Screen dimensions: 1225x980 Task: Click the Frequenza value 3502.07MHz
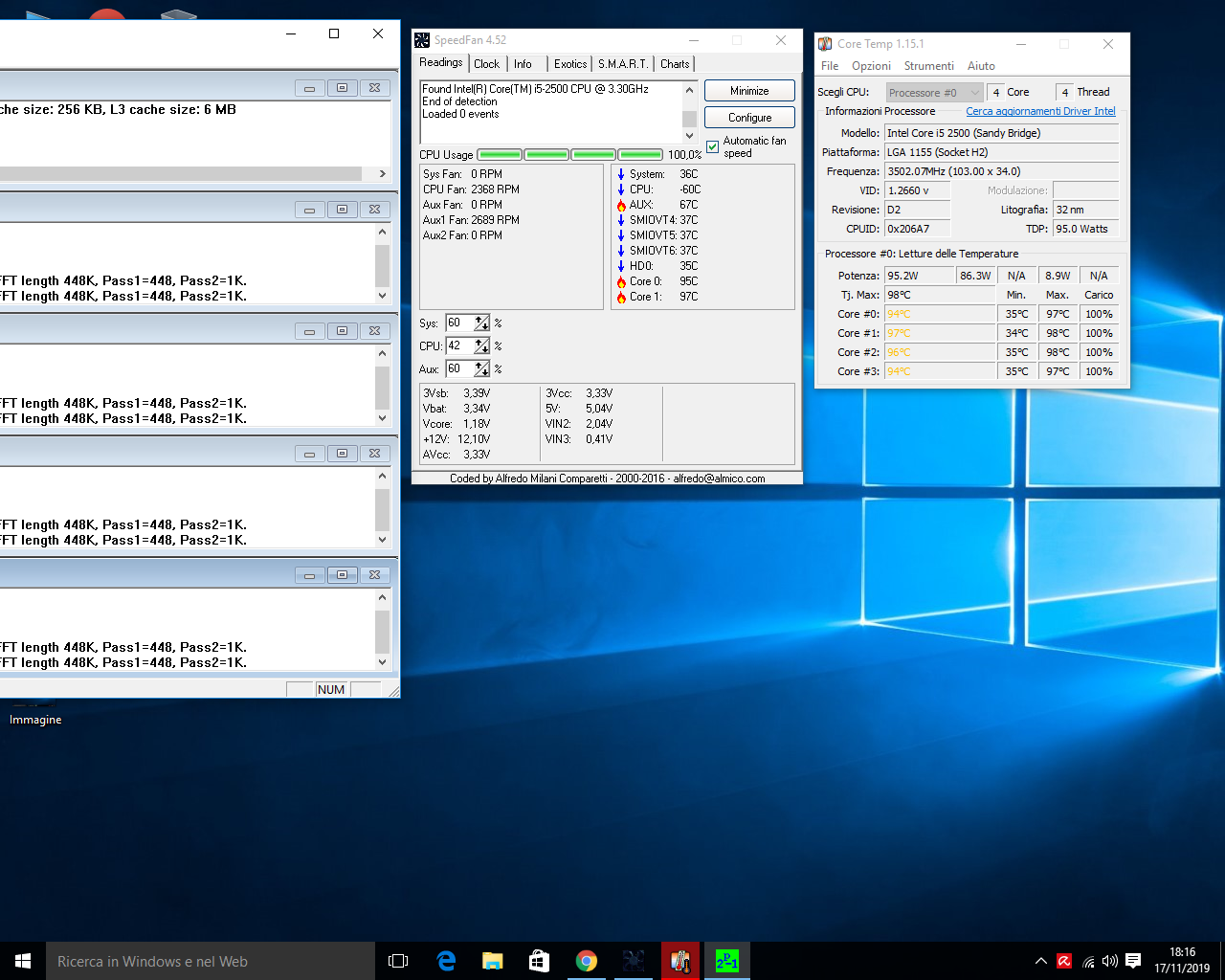1001,171
